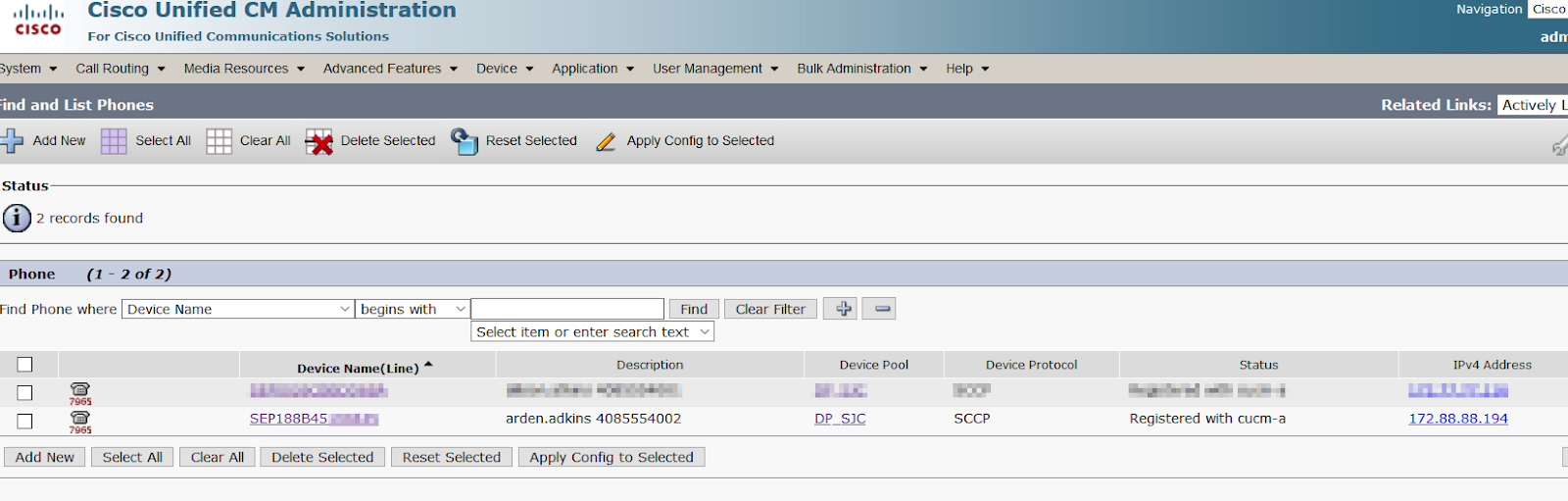1568x501 pixels.
Task: Open the Media Resources menu
Action: click(244, 69)
